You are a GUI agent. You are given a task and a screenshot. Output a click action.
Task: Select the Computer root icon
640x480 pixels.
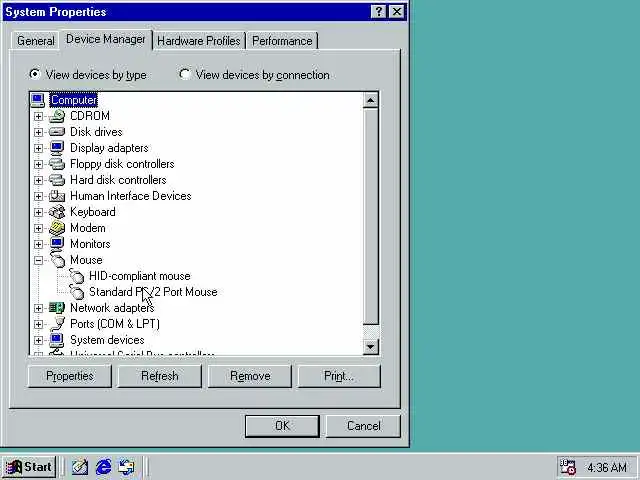coord(38,100)
